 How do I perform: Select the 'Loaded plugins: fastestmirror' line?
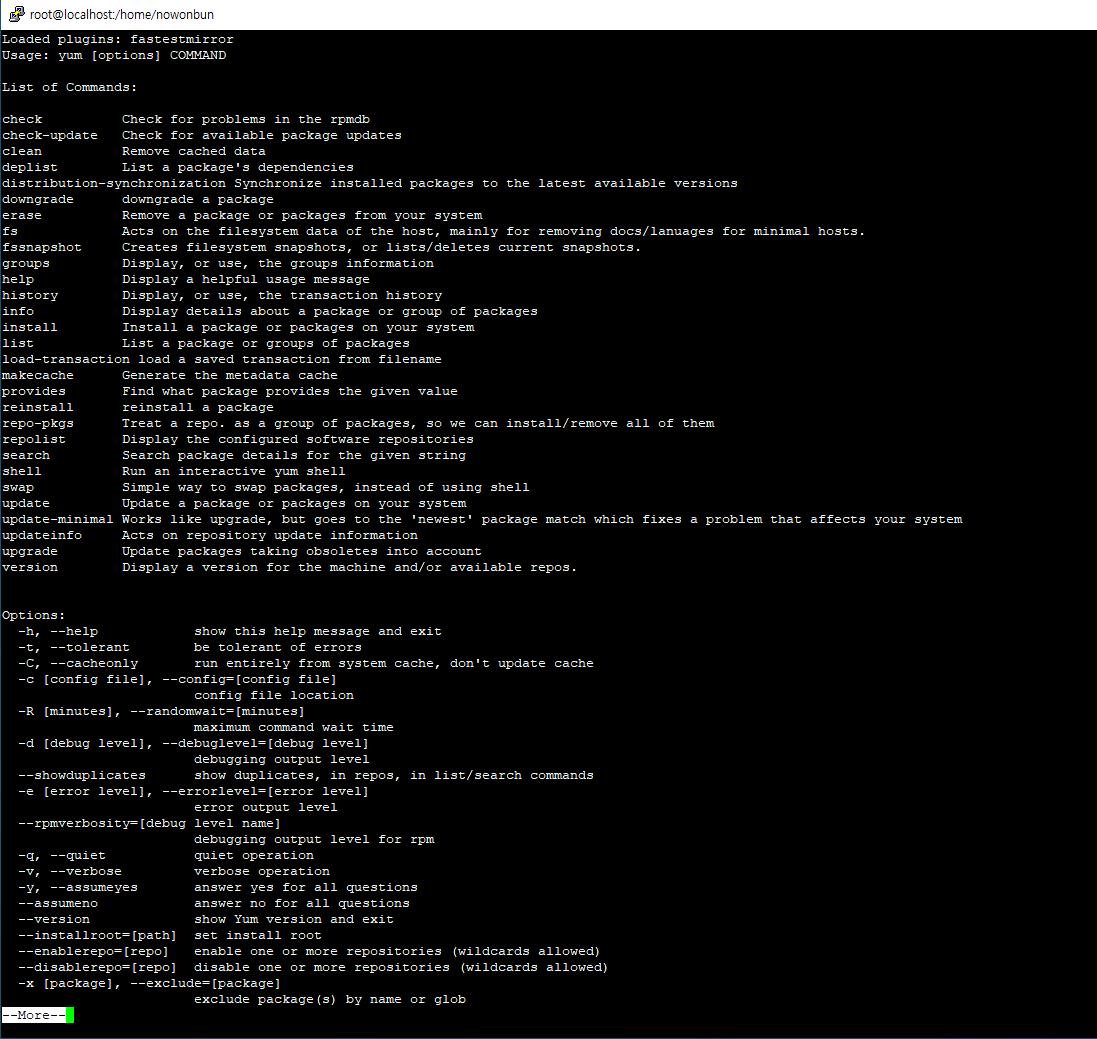coord(118,39)
